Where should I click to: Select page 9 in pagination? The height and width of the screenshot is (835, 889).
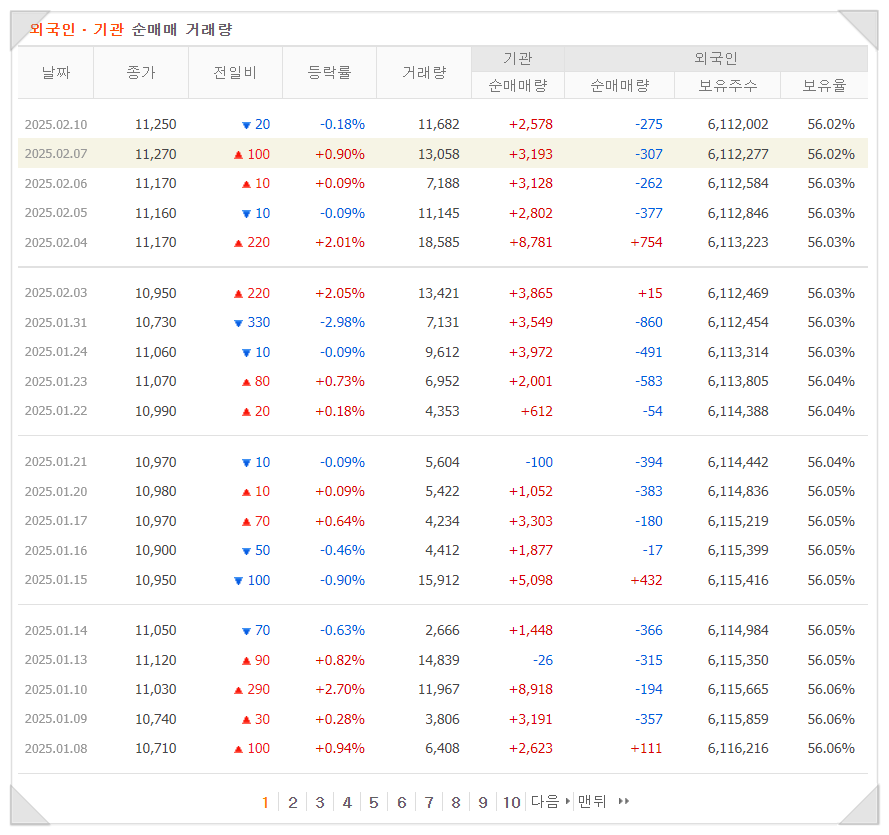[x=482, y=802]
